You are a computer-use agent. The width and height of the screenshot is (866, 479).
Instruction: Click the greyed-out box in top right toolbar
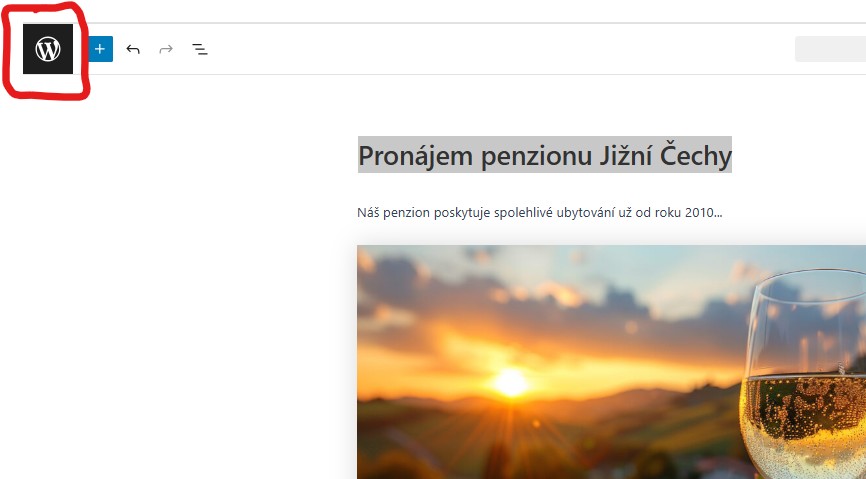pos(830,49)
